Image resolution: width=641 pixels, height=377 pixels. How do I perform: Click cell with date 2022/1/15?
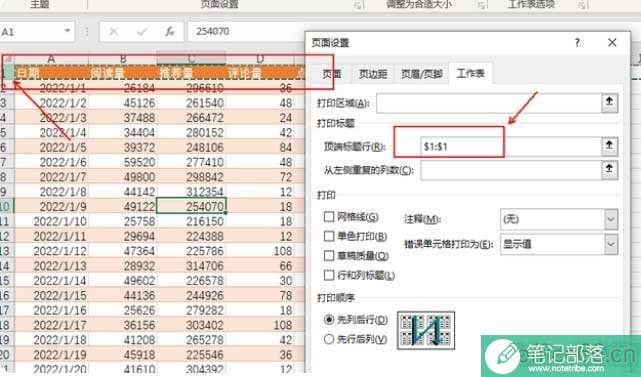tap(52, 295)
